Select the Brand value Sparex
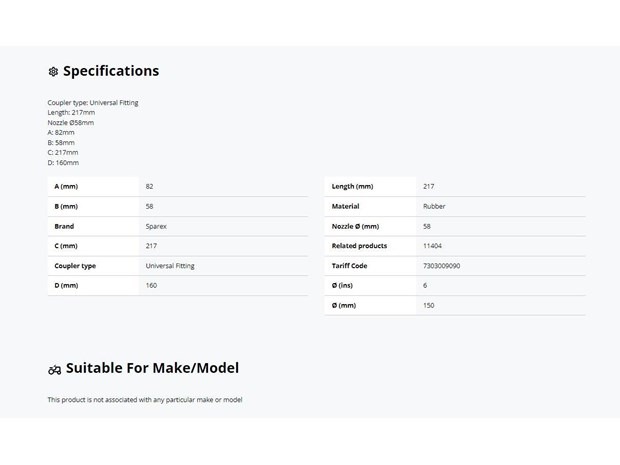Viewport: 620px width, 465px height. click(156, 227)
